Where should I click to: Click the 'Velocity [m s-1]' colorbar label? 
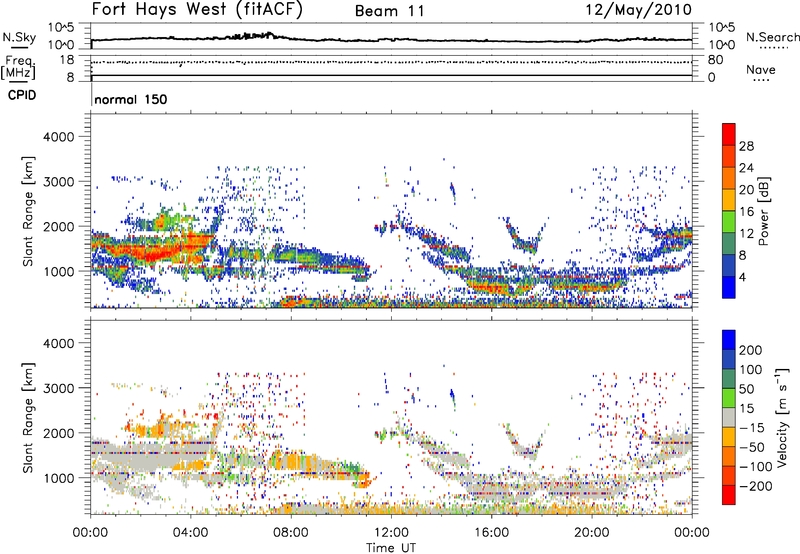point(782,417)
